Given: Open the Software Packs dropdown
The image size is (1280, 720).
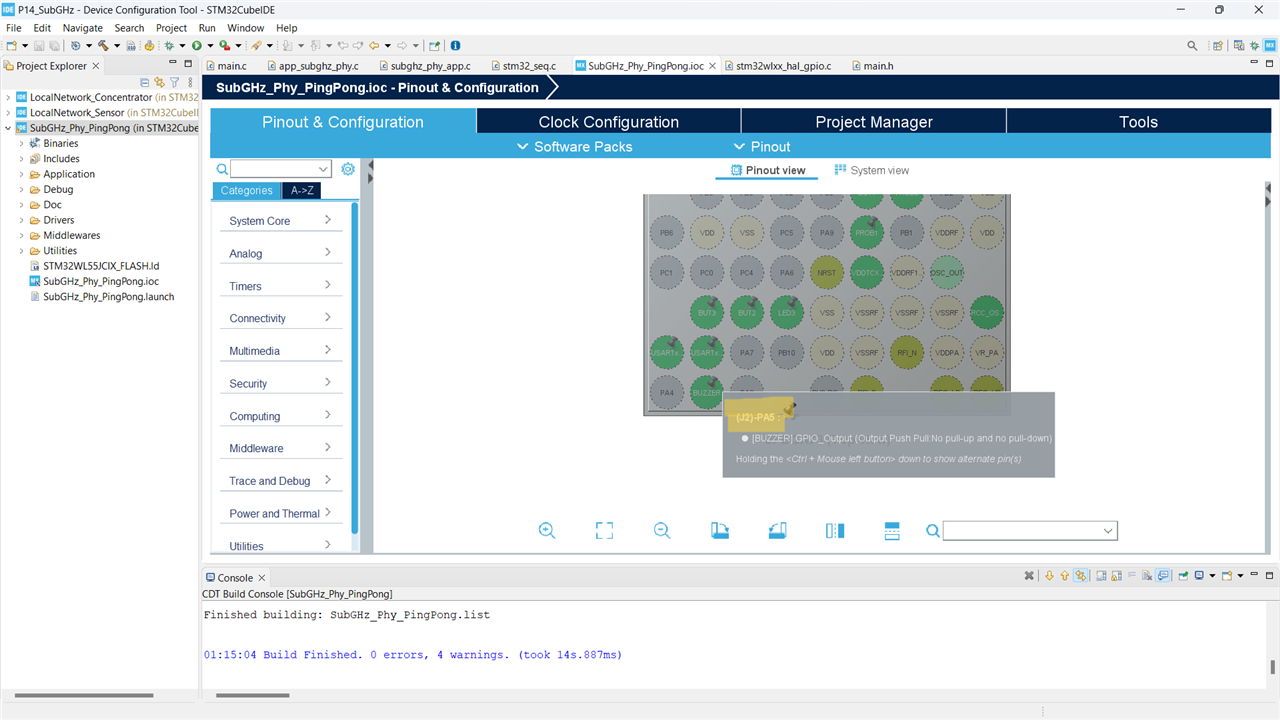Looking at the screenshot, I should [x=574, y=147].
